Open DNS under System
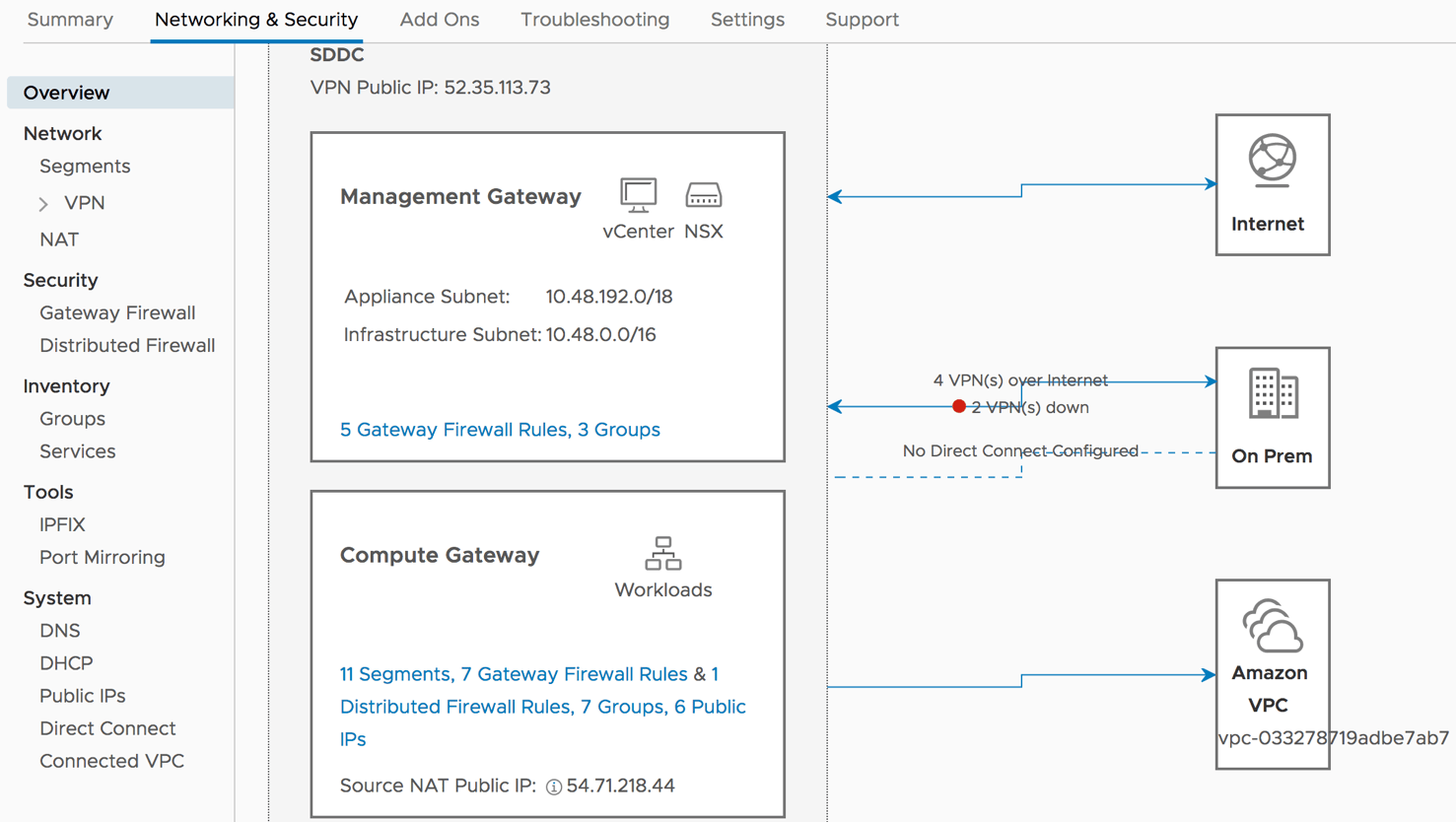1456x822 pixels. (60, 631)
